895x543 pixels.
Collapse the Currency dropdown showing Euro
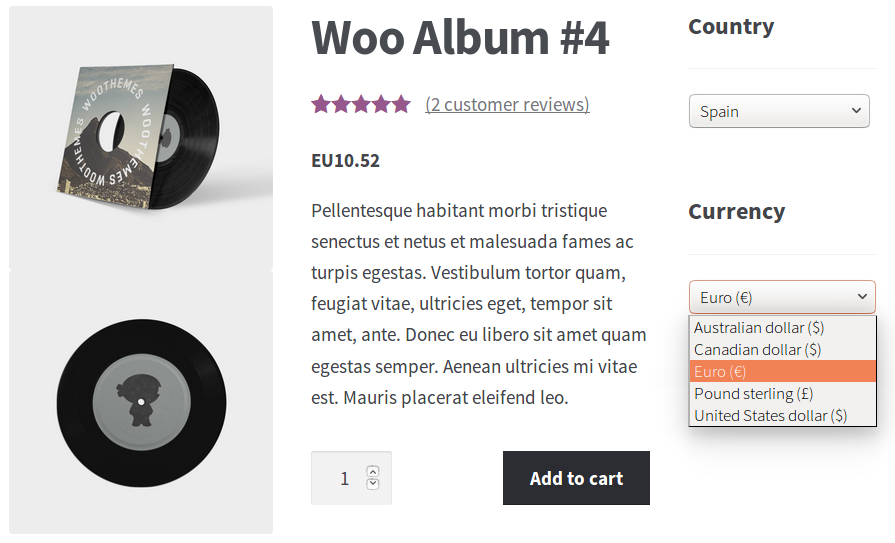click(x=781, y=297)
